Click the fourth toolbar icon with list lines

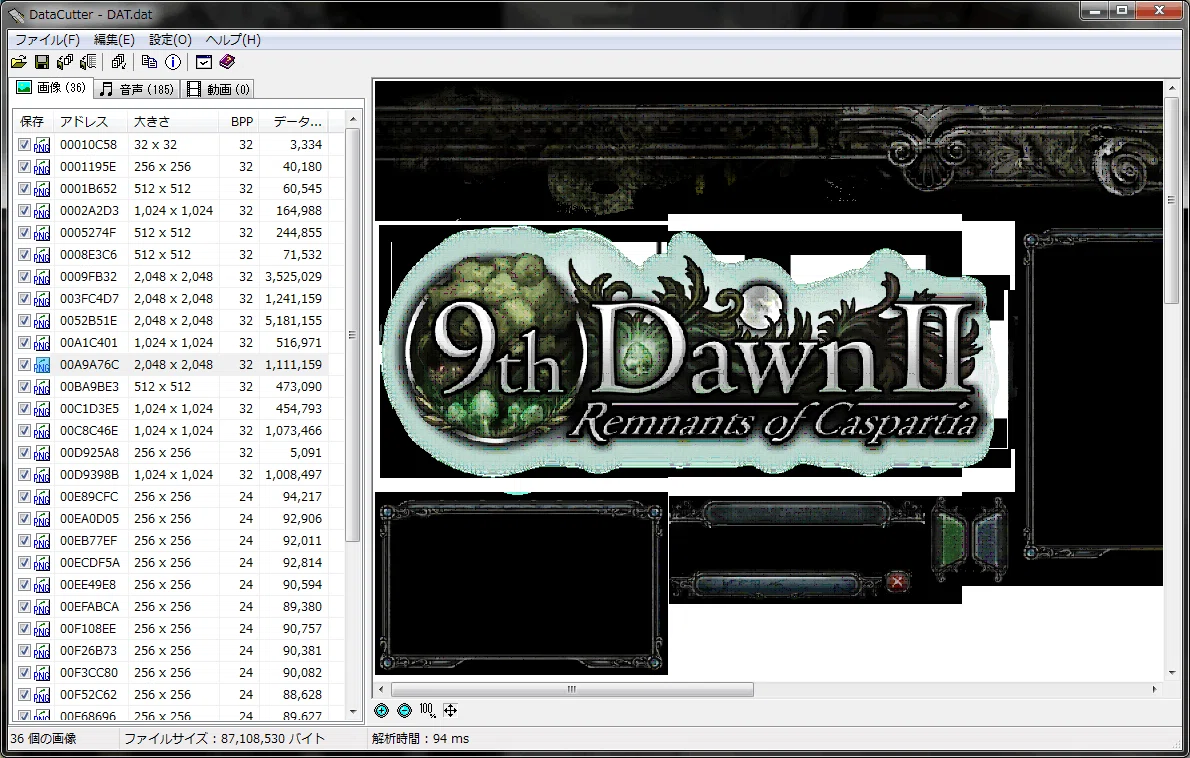pos(88,62)
